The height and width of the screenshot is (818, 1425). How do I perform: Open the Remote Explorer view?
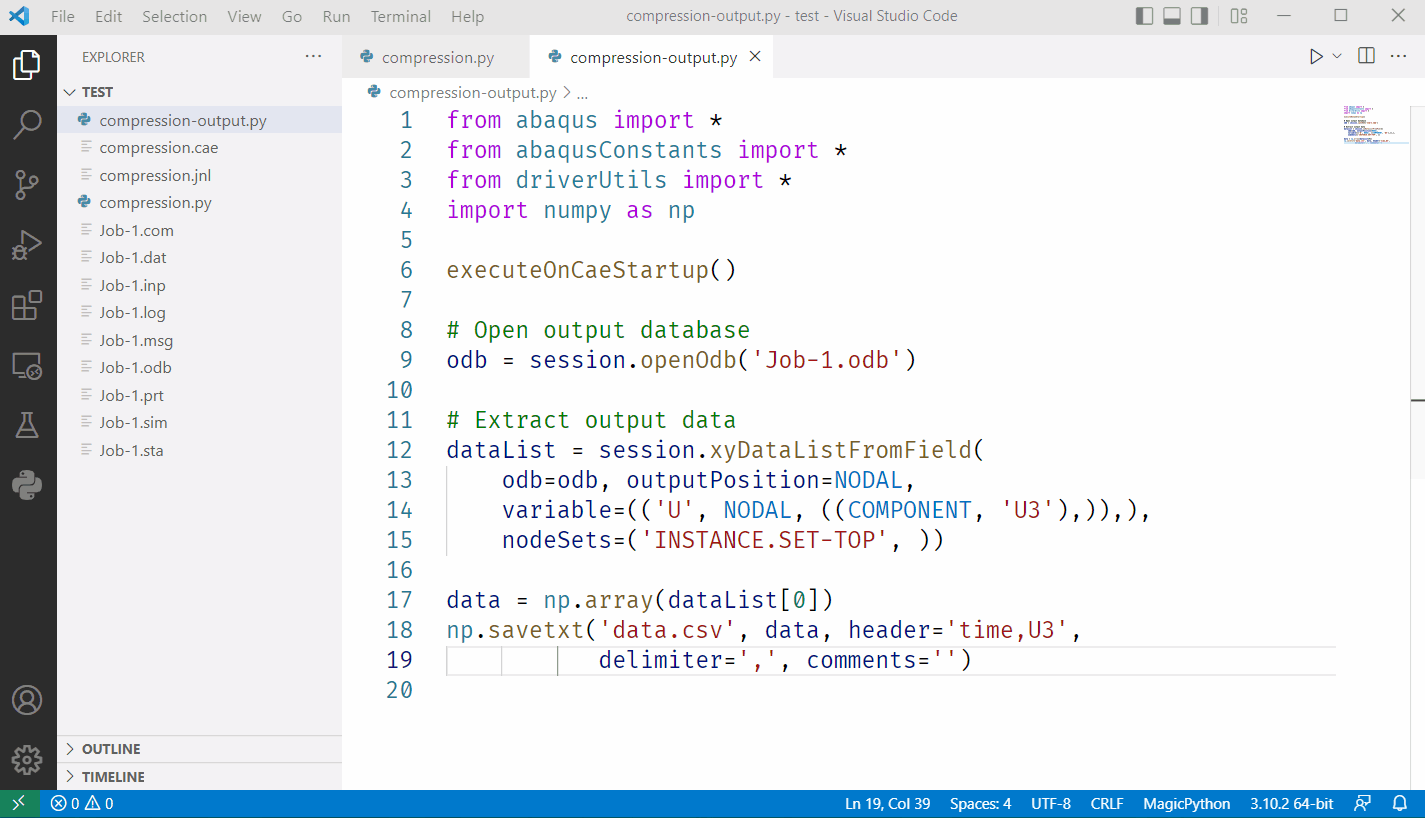(x=27, y=366)
